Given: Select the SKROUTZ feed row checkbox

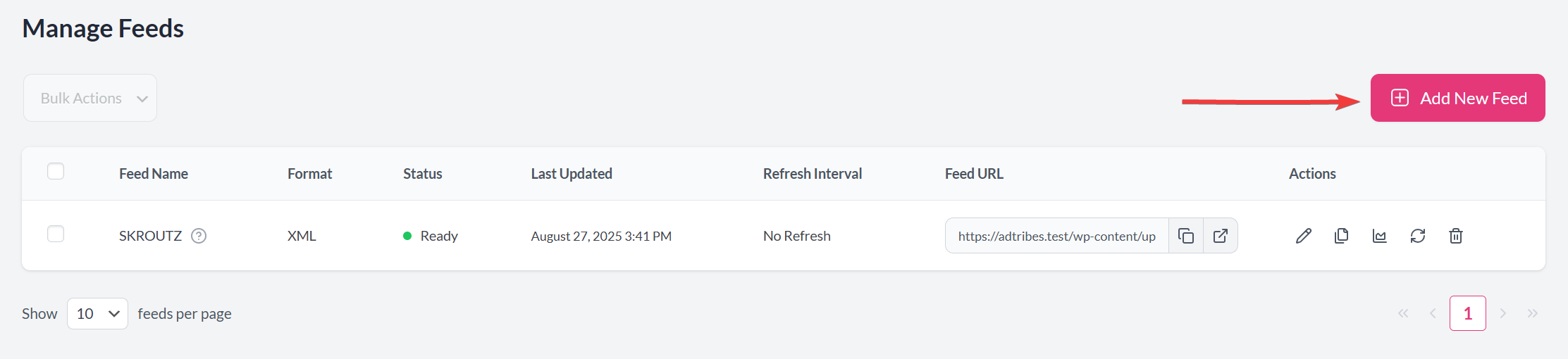Looking at the screenshot, I should click(x=56, y=234).
